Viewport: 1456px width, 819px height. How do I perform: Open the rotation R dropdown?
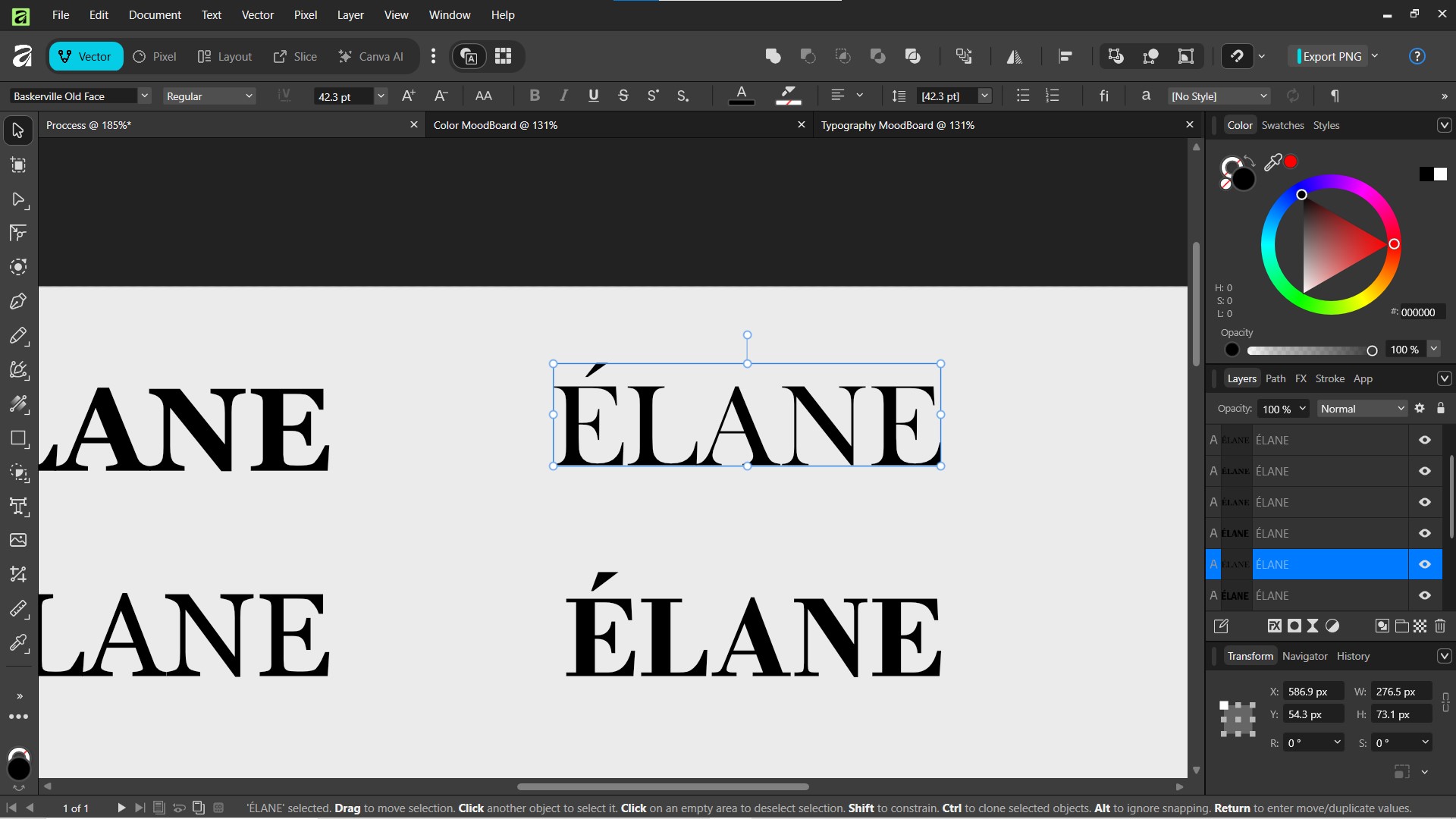pyautogui.click(x=1337, y=742)
